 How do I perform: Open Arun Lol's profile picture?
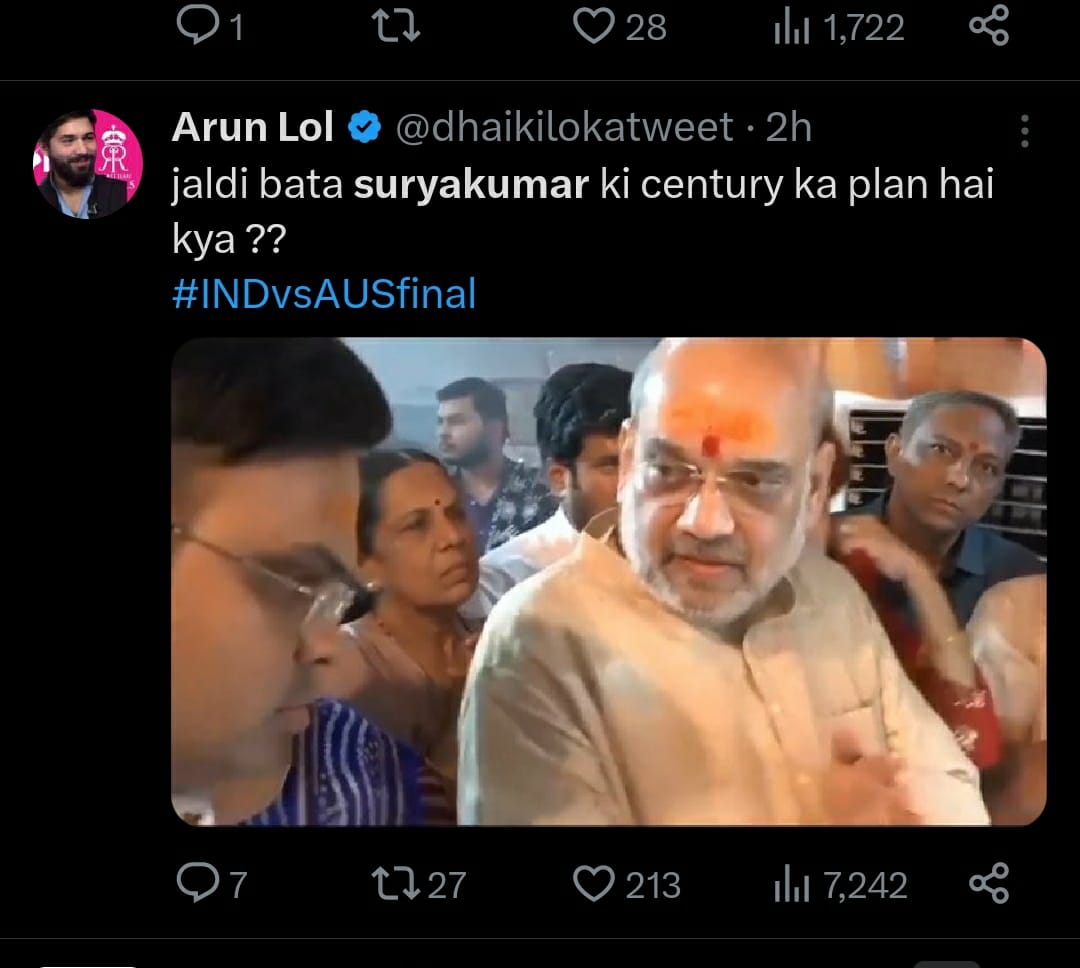(x=89, y=163)
